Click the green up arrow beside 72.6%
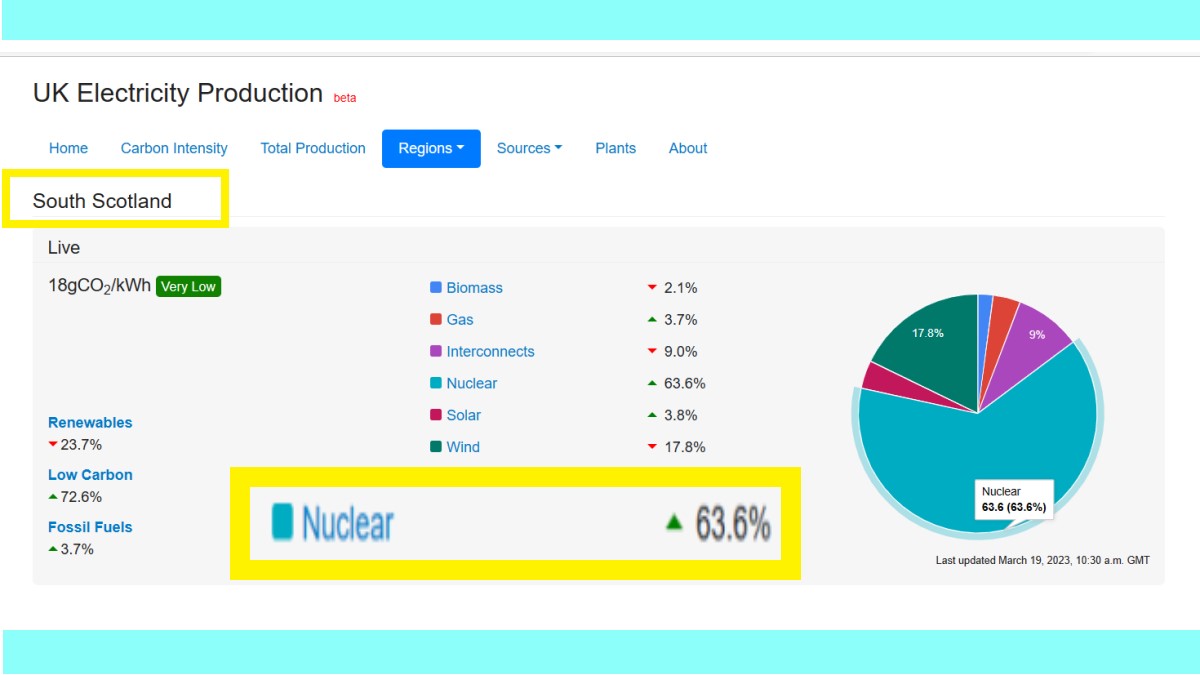Screen dimensions: 1200x675 (53, 497)
